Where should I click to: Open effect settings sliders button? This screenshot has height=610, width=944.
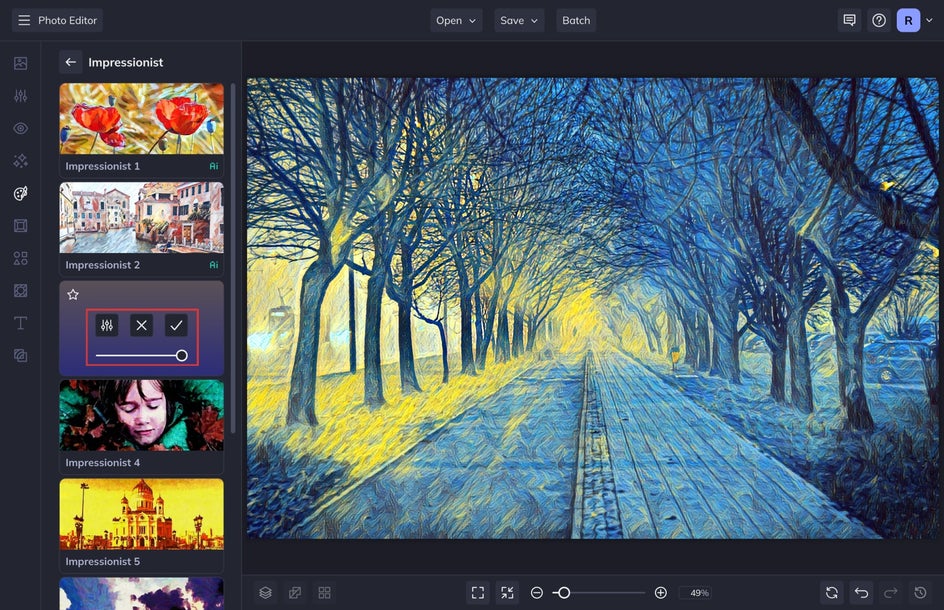click(x=107, y=326)
